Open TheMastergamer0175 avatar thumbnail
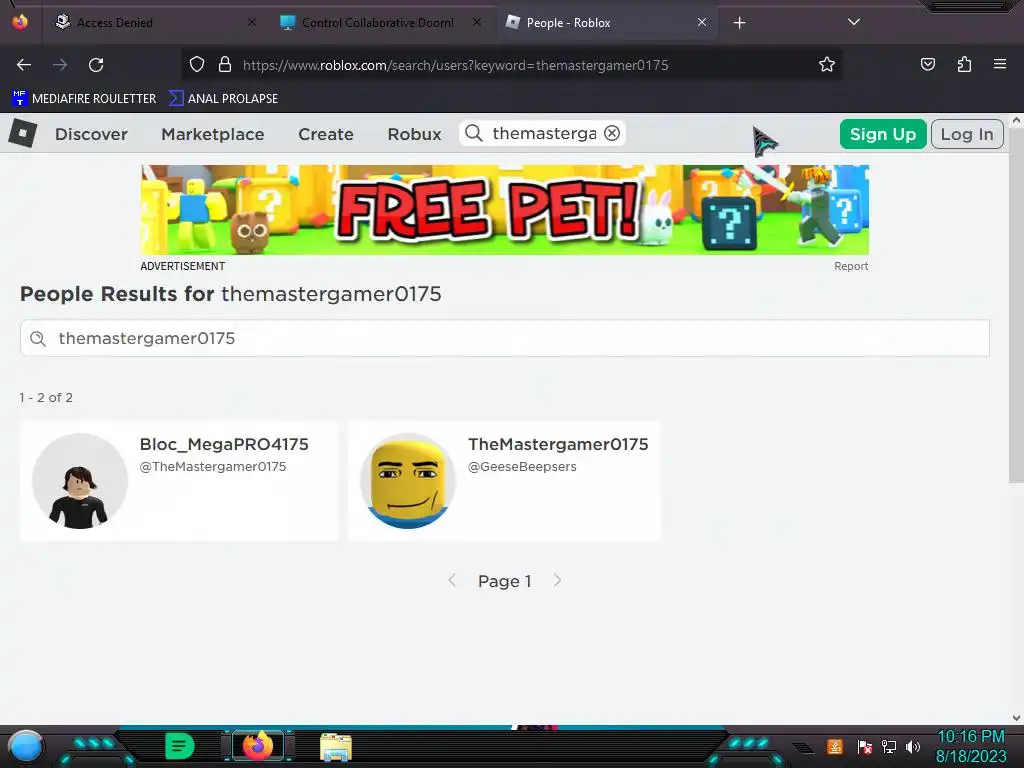The width and height of the screenshot is (1024, 768). [x=408, y=481]
